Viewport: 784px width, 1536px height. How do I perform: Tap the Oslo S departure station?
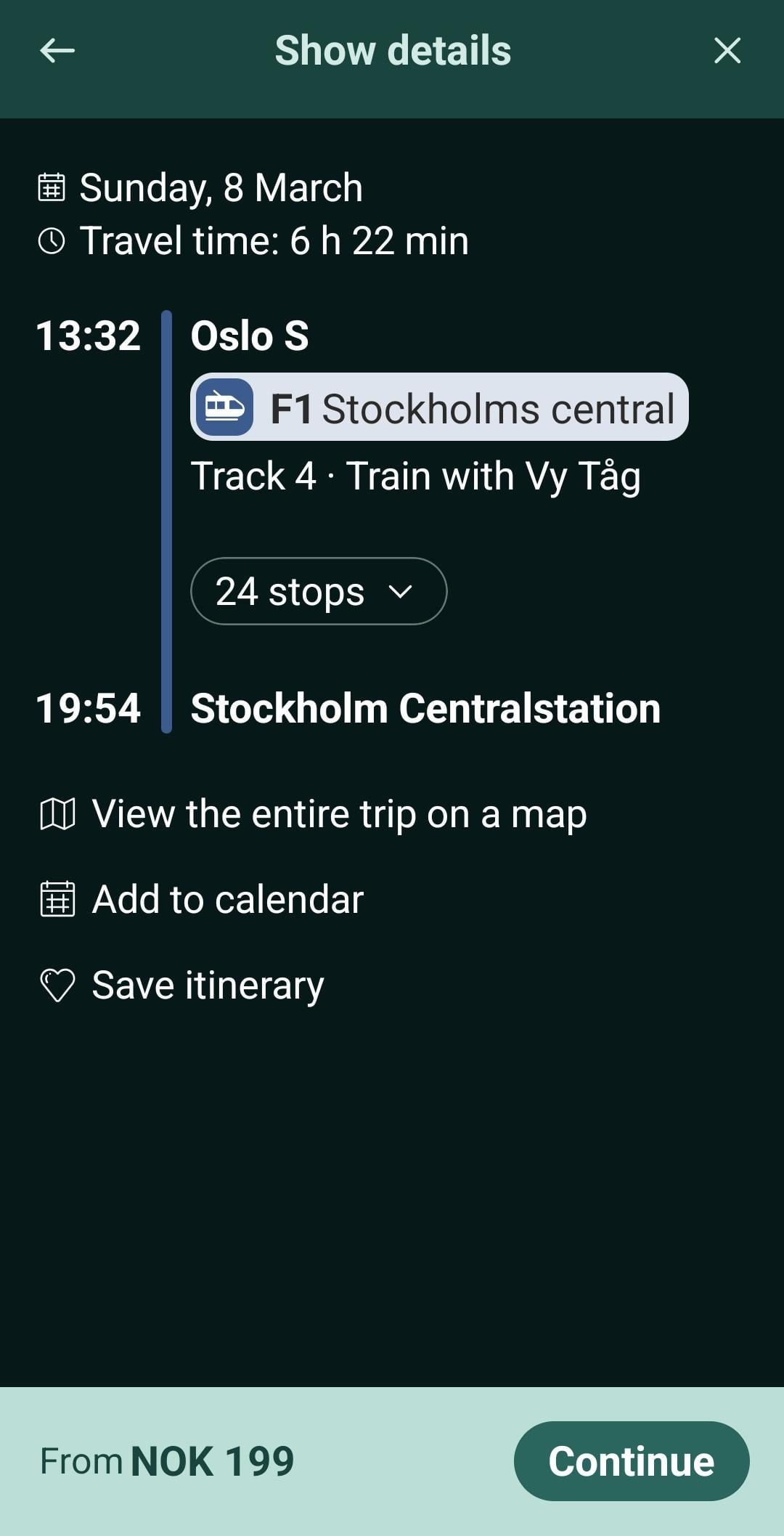point(250,336)
